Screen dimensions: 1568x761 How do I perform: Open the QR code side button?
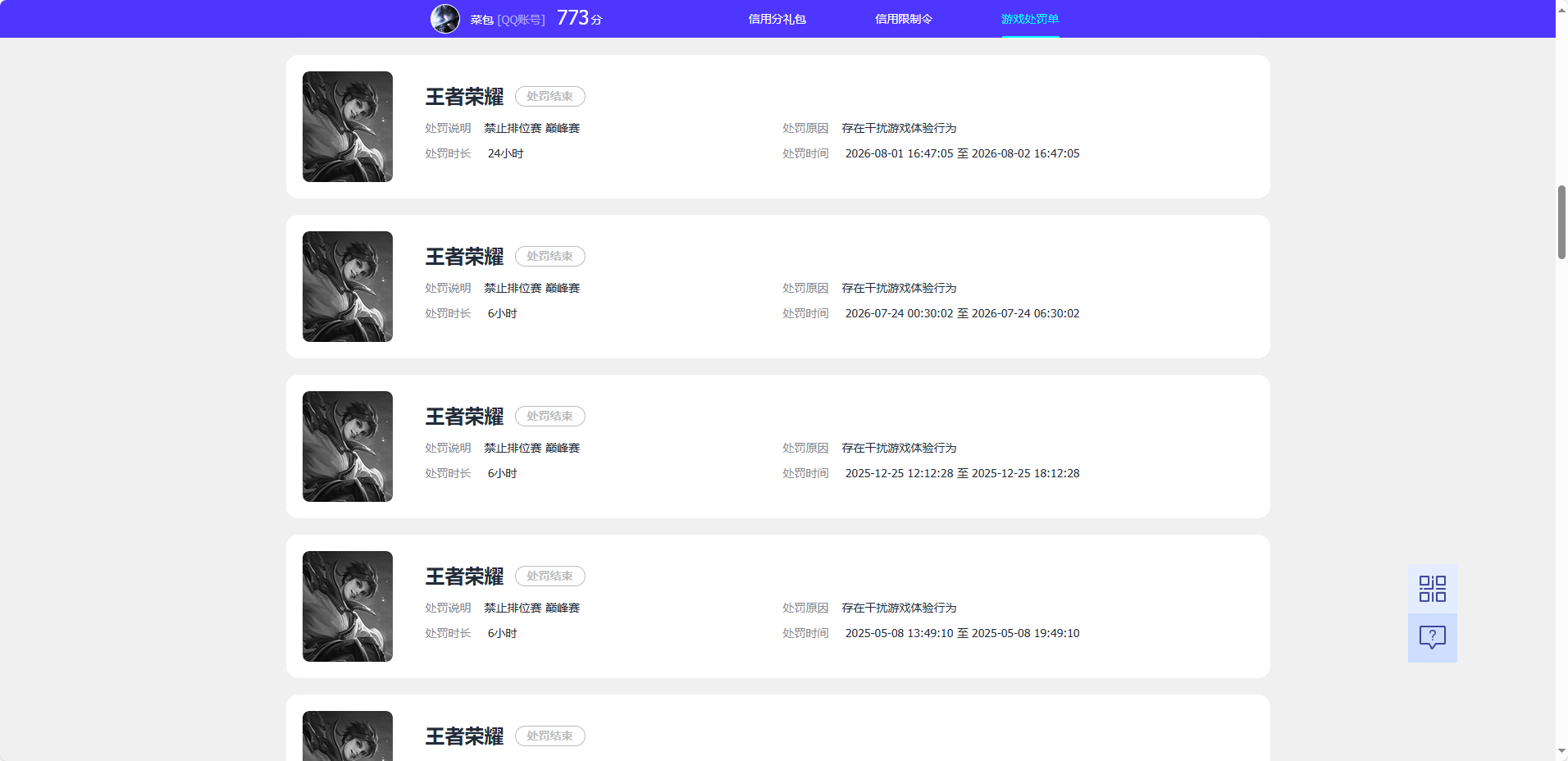coord(1433,589)
